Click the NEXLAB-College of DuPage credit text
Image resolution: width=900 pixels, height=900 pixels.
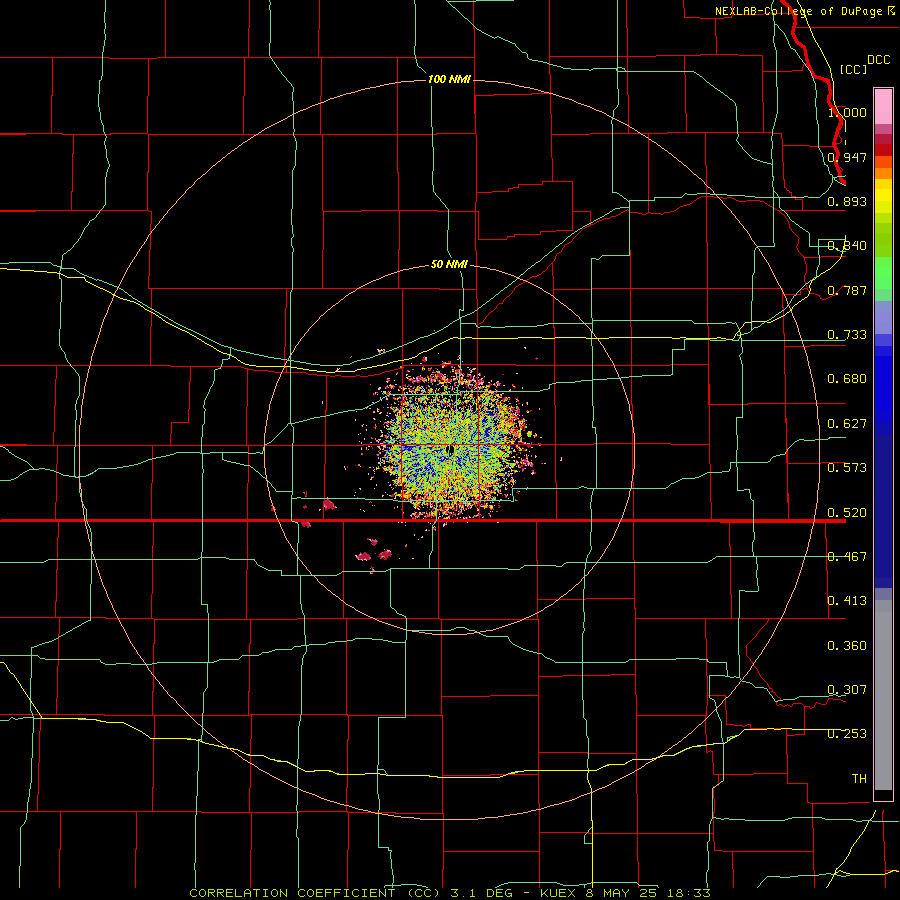tap(804, 11)
